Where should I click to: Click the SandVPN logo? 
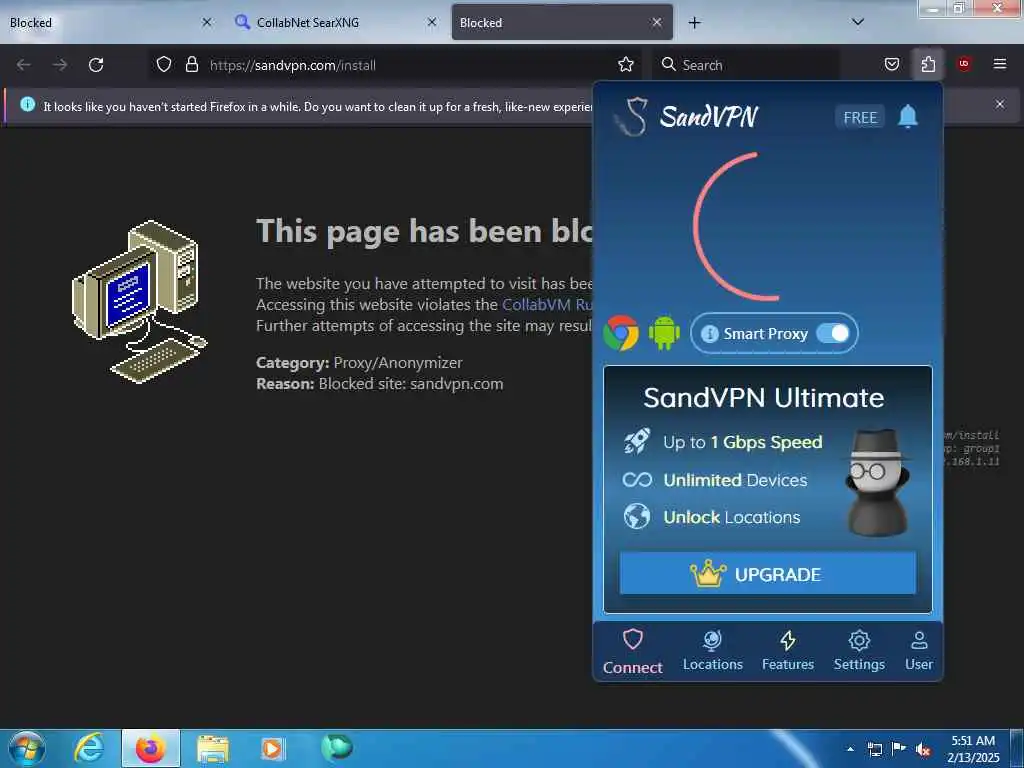686,116
